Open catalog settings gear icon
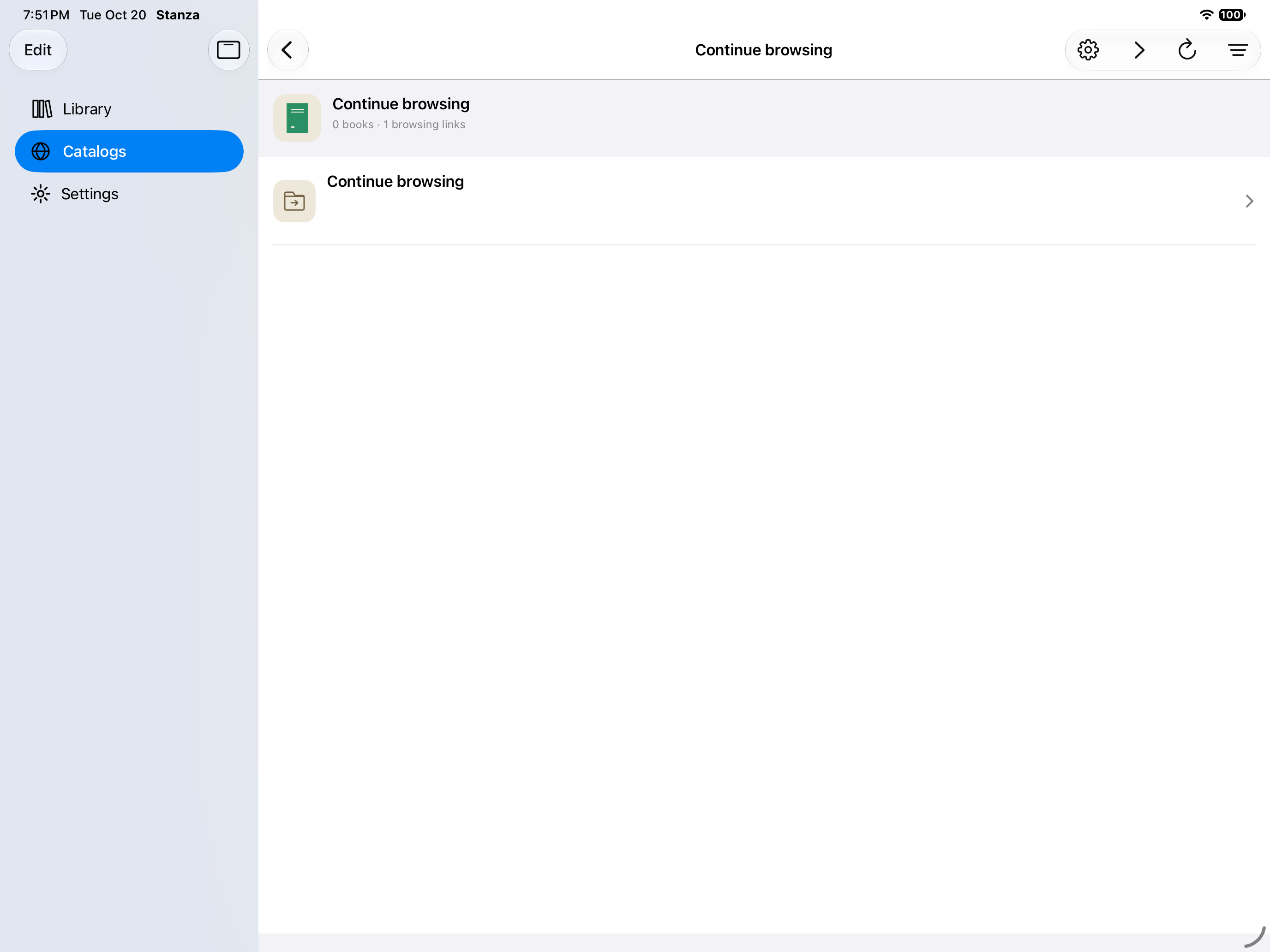 (1087, 50)
